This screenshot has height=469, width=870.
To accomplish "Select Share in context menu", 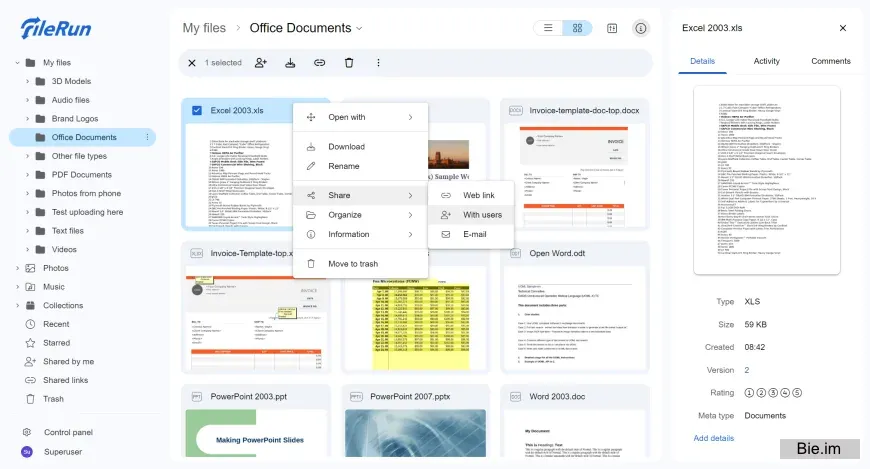I will pos(360,195).
